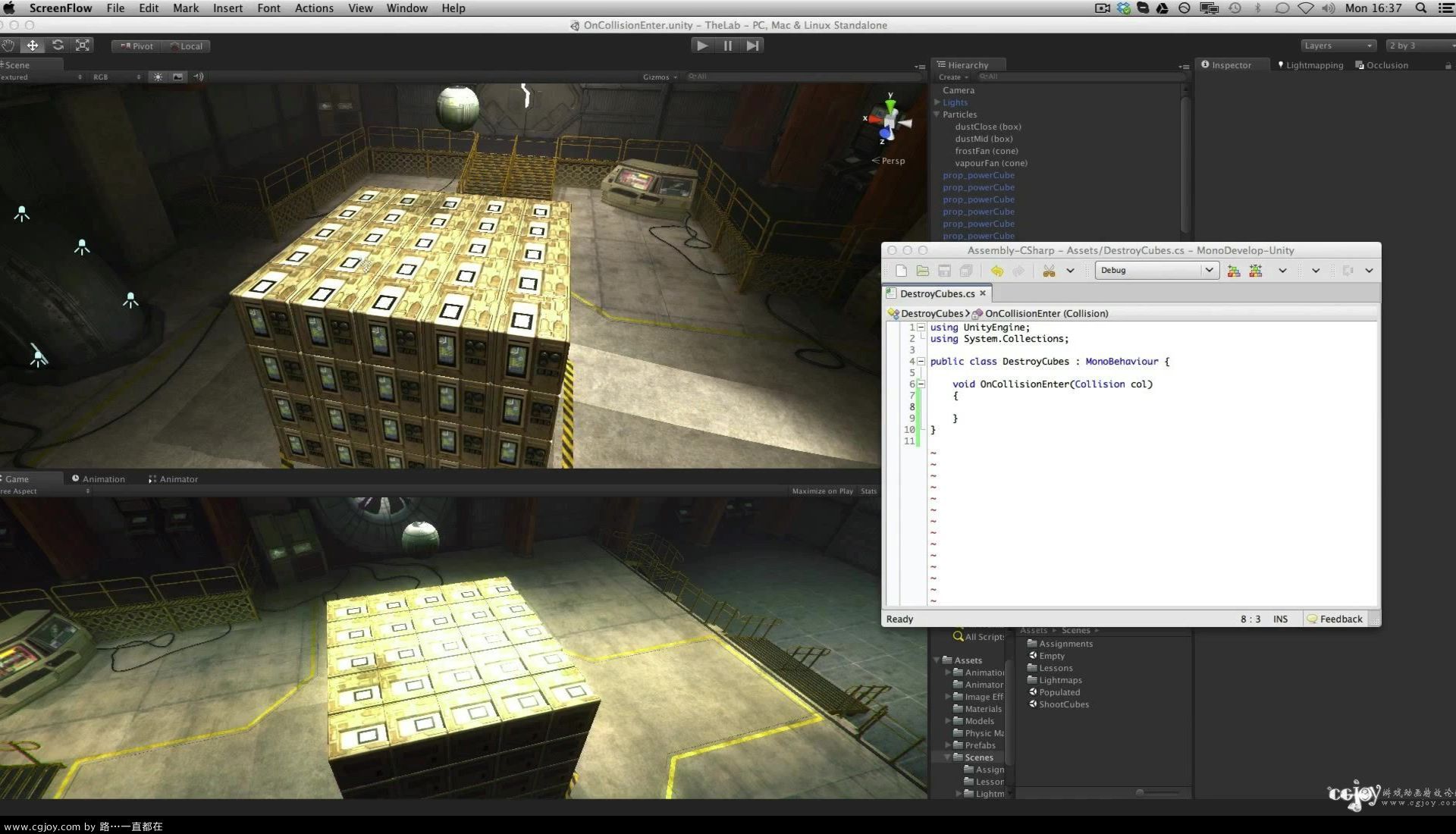Click the Feedback button in MonoDevelop status bar

1335,619
